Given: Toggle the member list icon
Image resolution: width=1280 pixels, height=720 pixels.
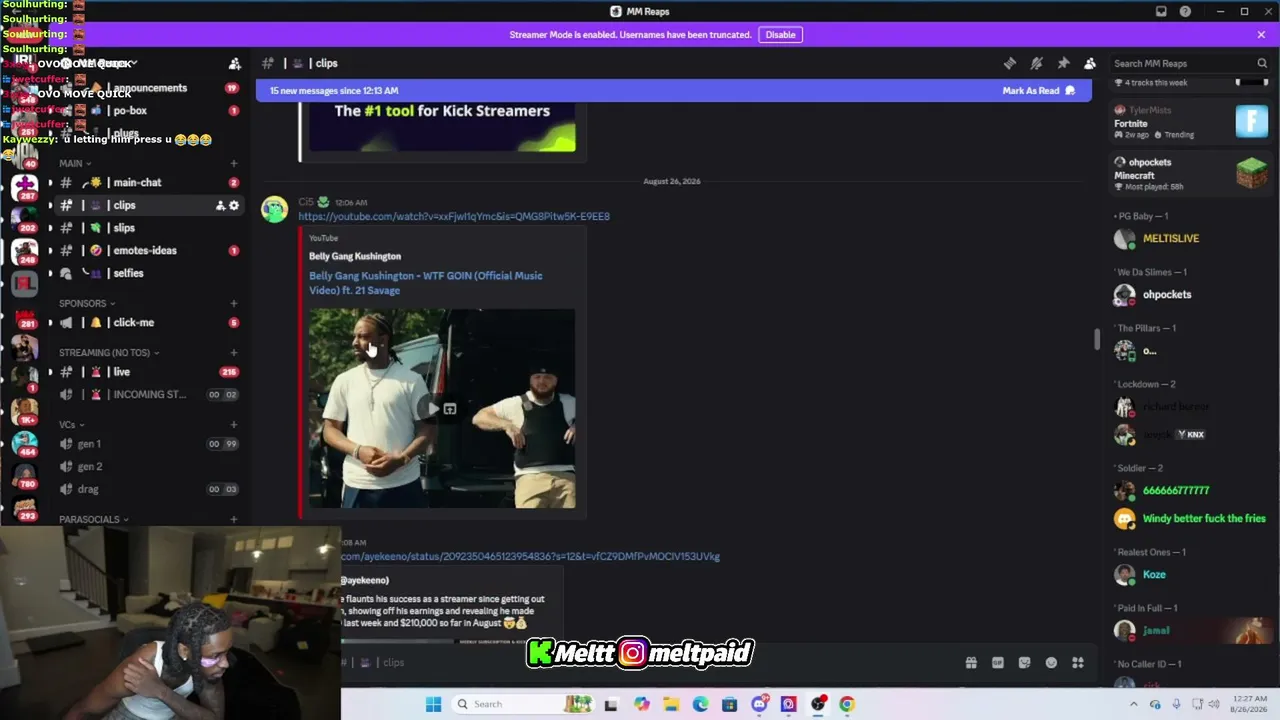Looking at the screenshot, I should [x=1090, y=63].
